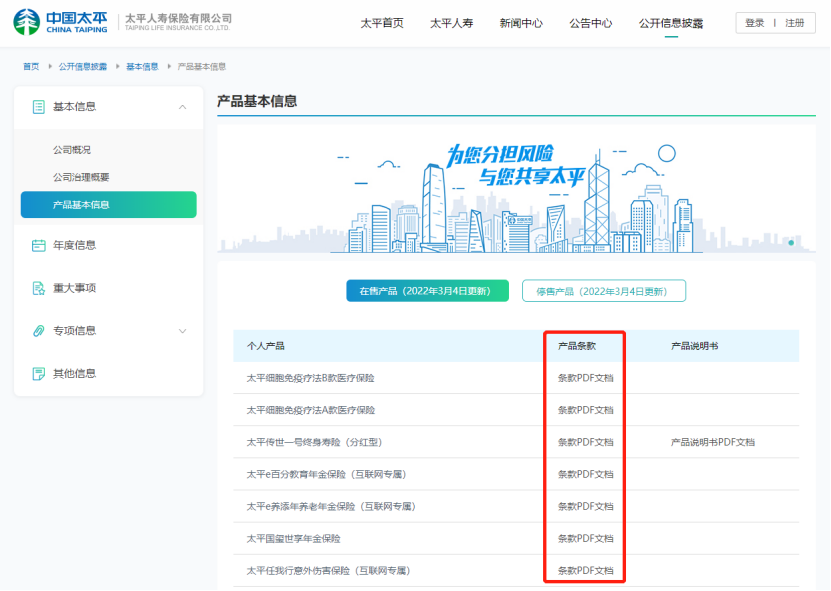Viewport: 831px width, 591px height.
Task: Open 产品说明书PDF文档 for 太平传世一号终身寿险
Action: click(713, 442)
